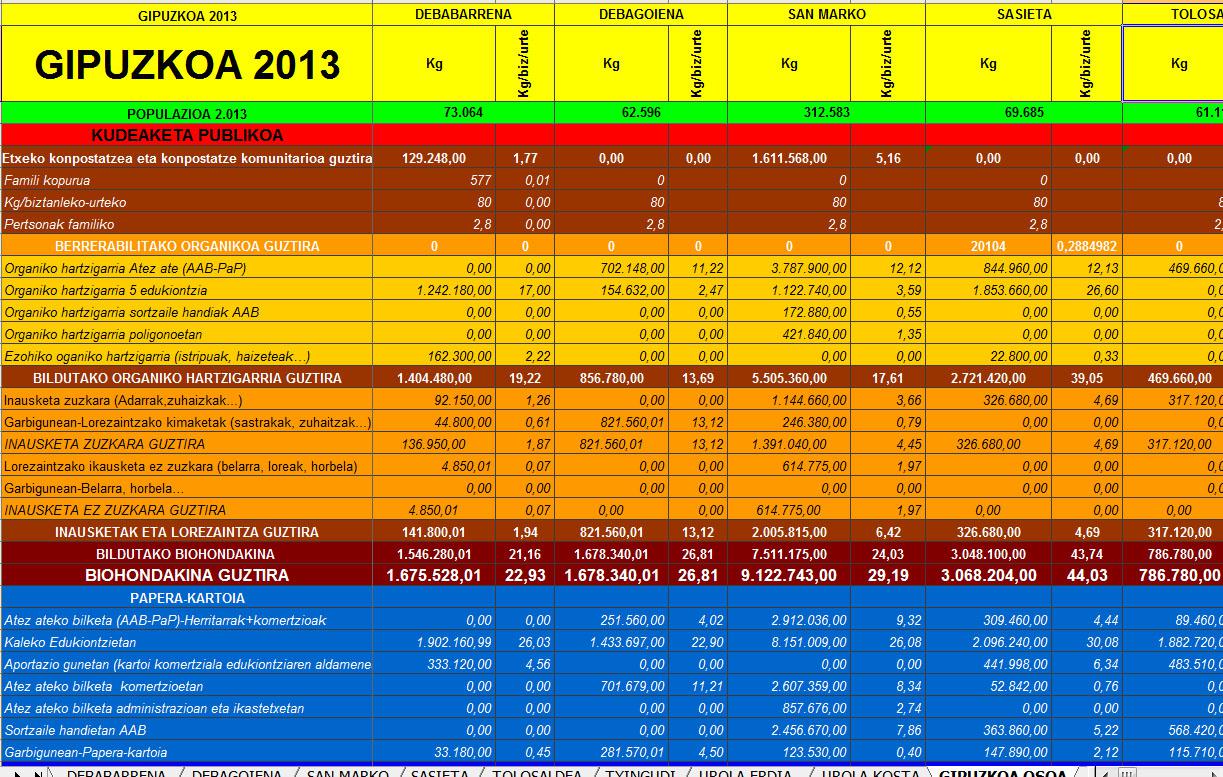Screen dimensions: 1223x777
Task: Select the value 857.676,00
Action: click(789, 708)
